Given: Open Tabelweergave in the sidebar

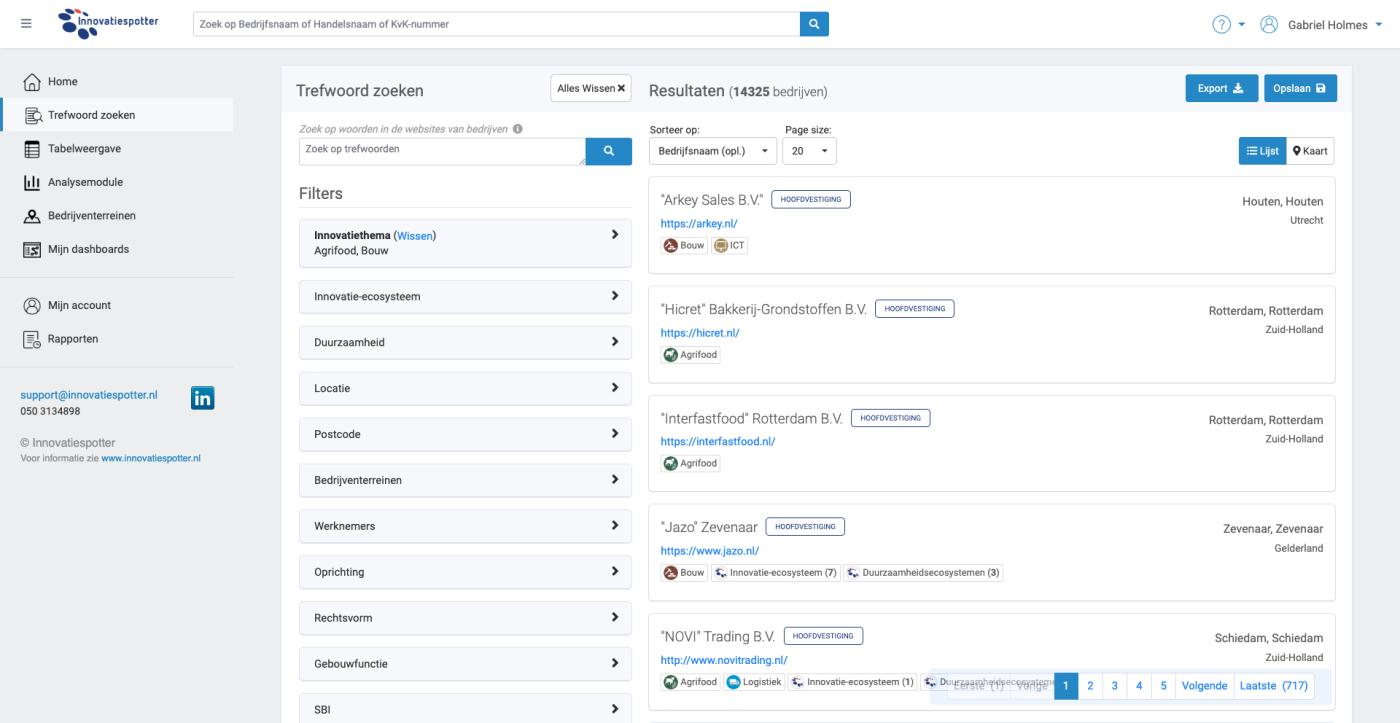Looking at the screenshot, I should pyautogui.click(x=85, y=149).
